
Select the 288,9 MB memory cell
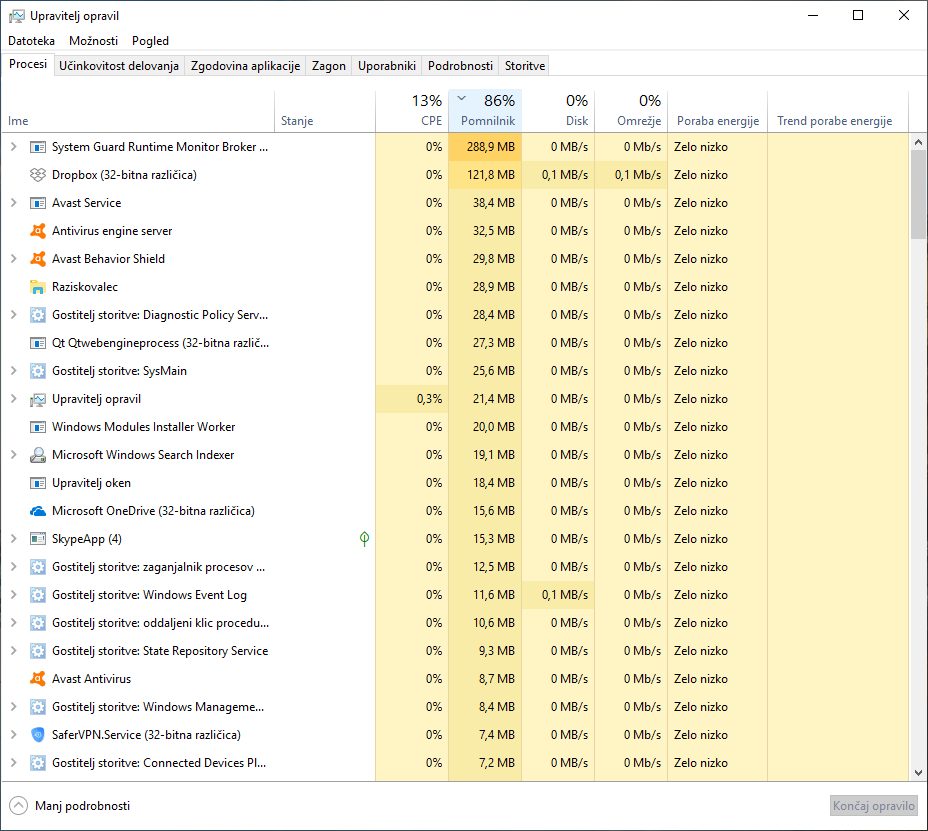[x=485, y=147]
